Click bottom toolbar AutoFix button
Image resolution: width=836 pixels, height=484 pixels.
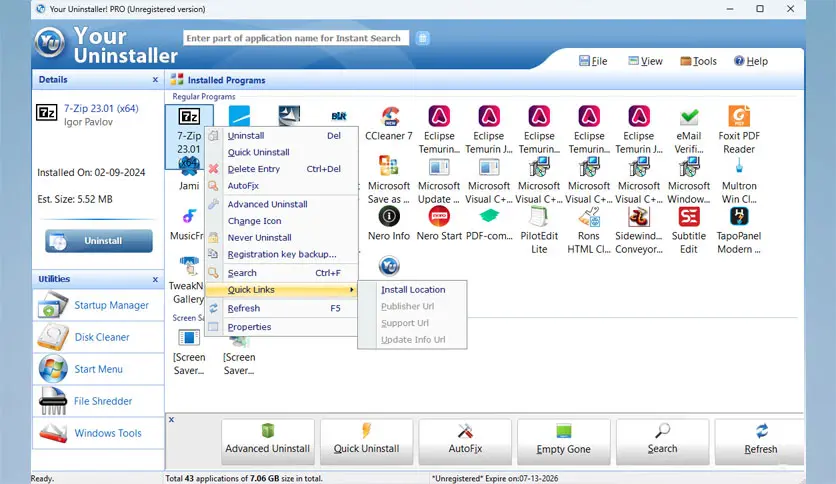[465, 441]
